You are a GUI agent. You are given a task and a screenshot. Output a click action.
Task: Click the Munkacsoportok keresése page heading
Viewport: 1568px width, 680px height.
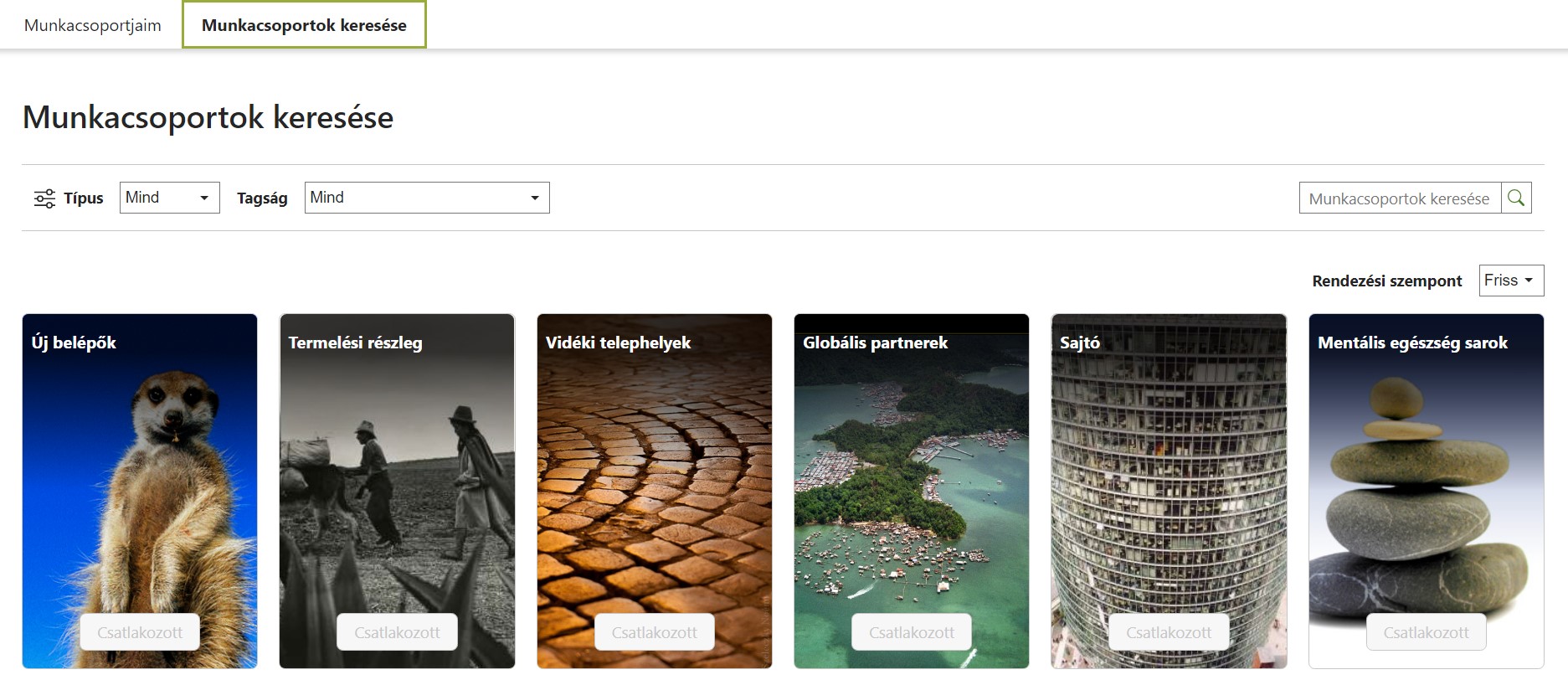click(208, 117)
